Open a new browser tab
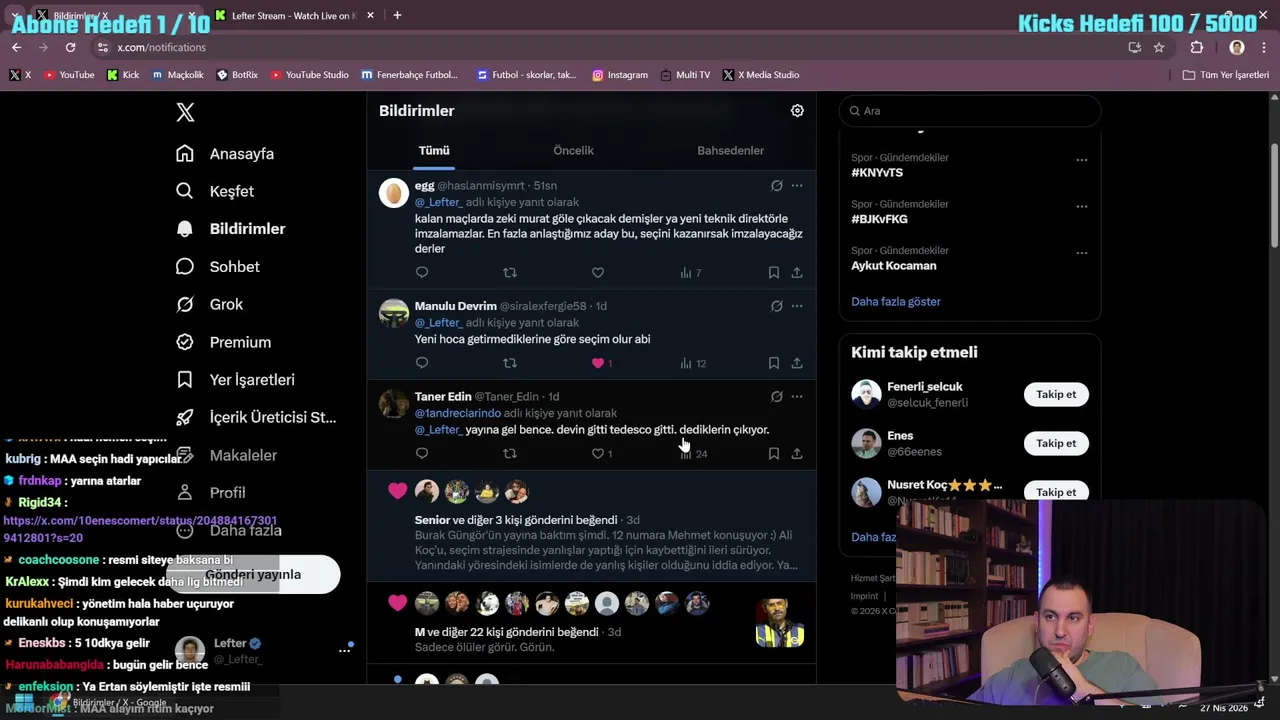The image size is (1280, 720). point(397,15)
